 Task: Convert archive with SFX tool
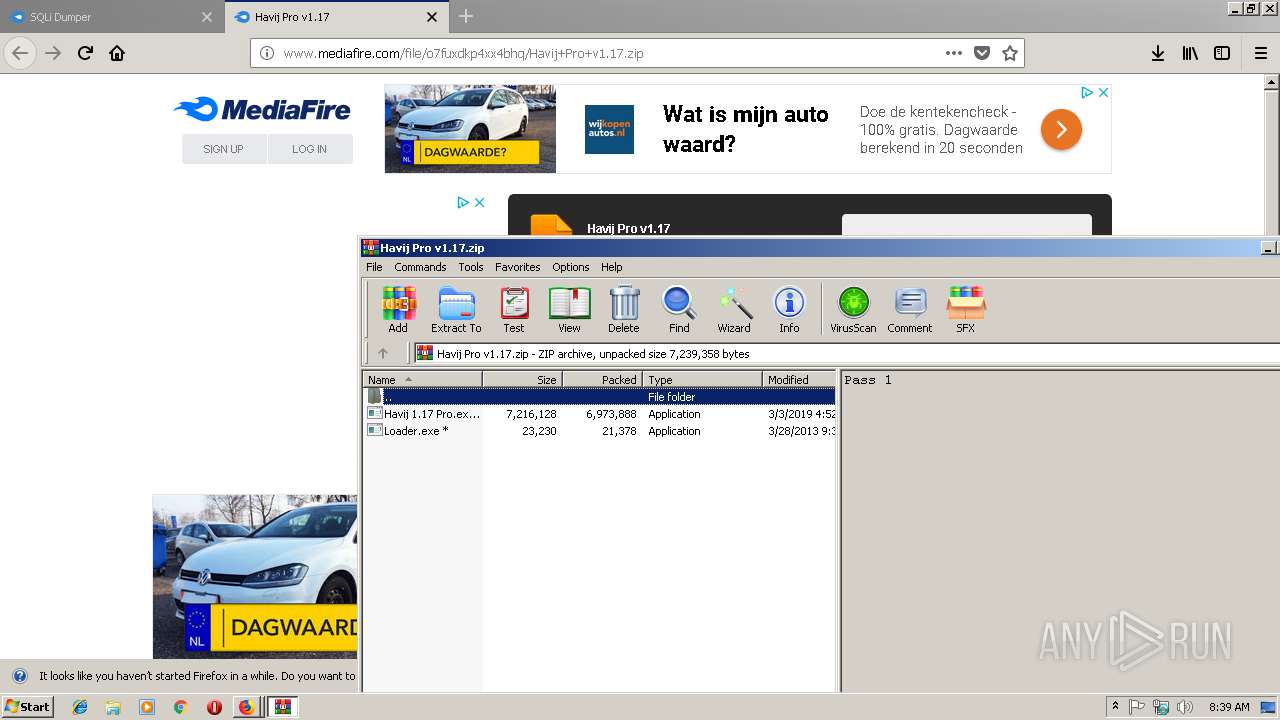965,309
